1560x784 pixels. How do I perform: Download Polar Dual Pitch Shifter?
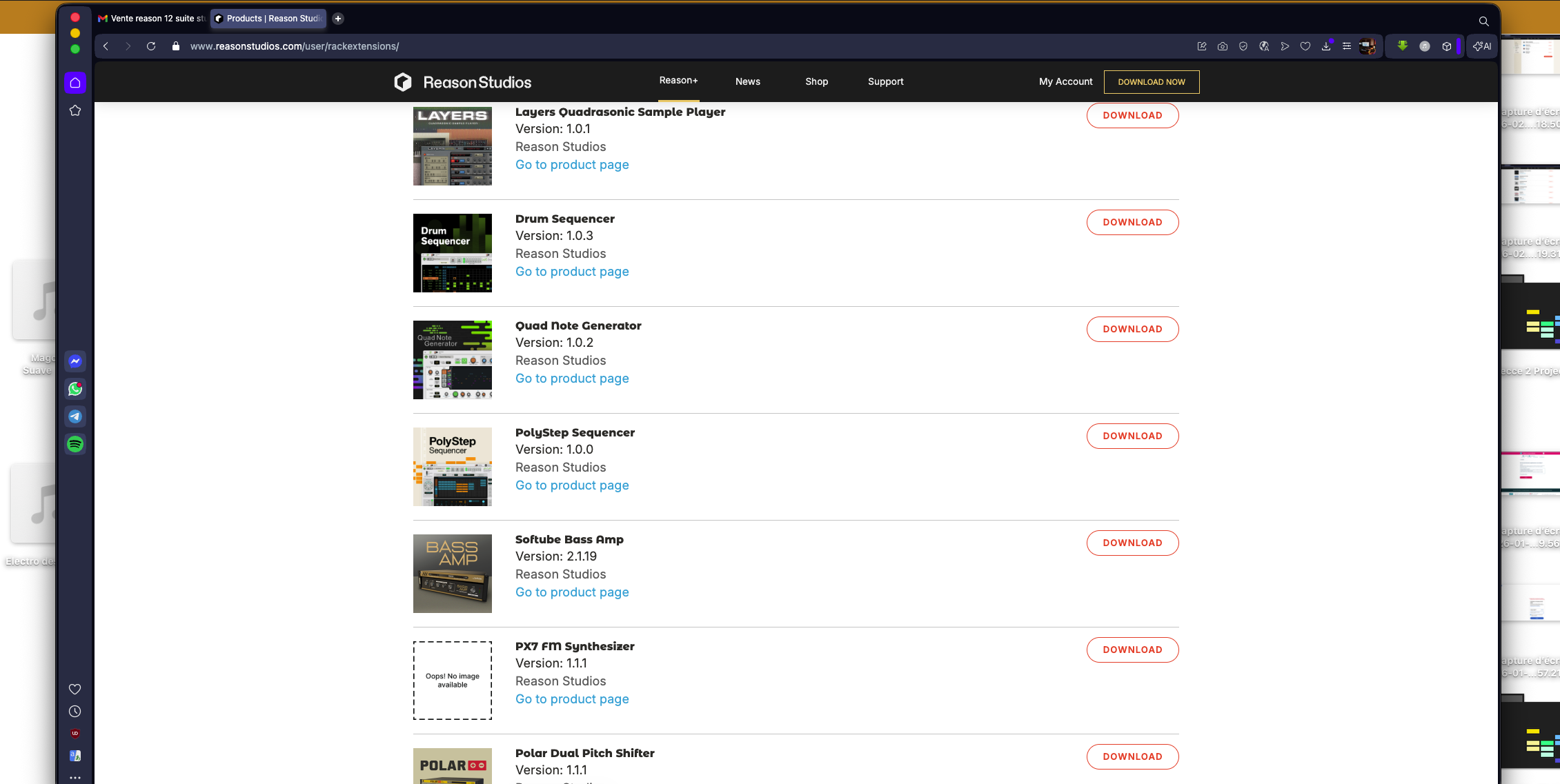(1133, 756)
